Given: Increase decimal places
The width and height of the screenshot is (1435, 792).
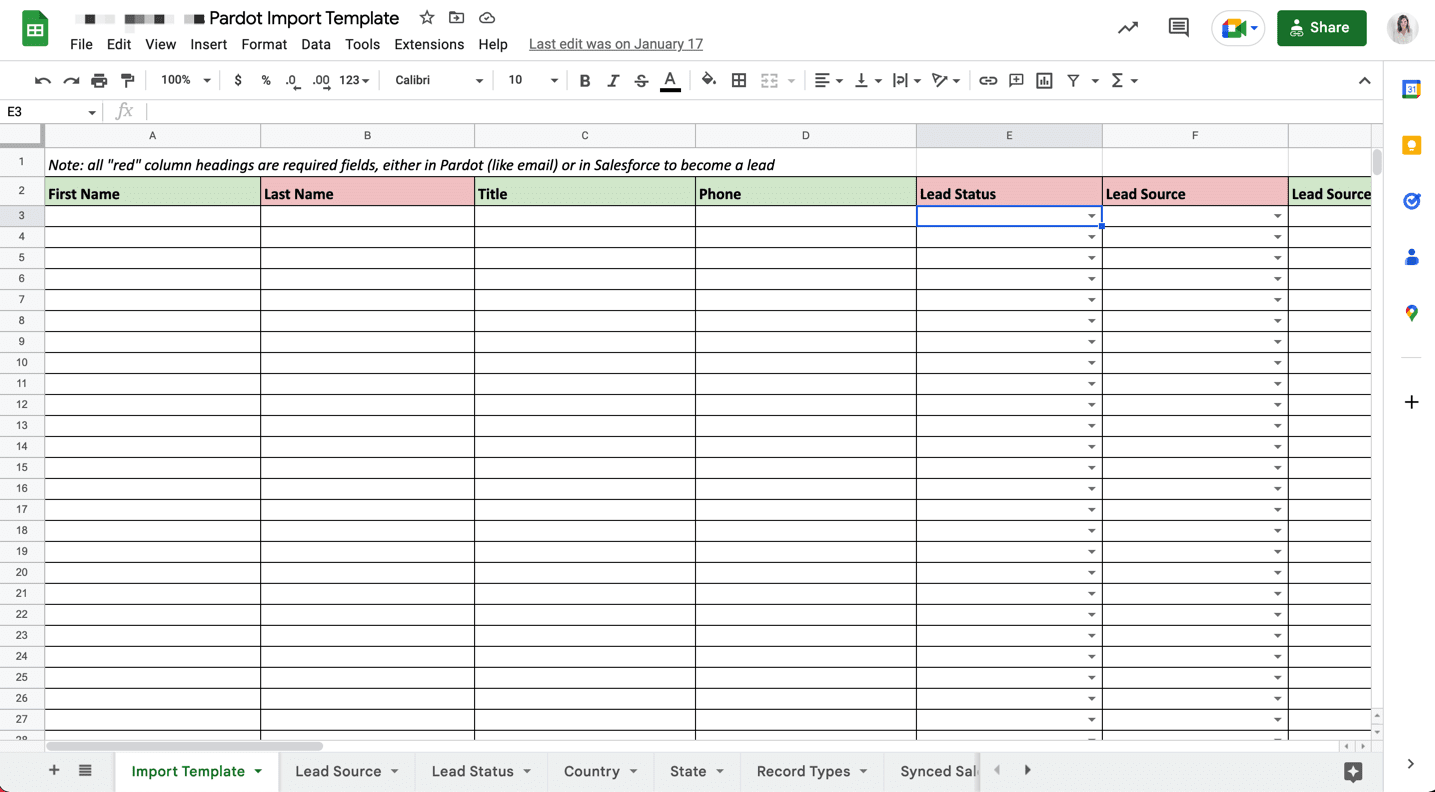Looking at the screenshot, I should click(321, 80).
